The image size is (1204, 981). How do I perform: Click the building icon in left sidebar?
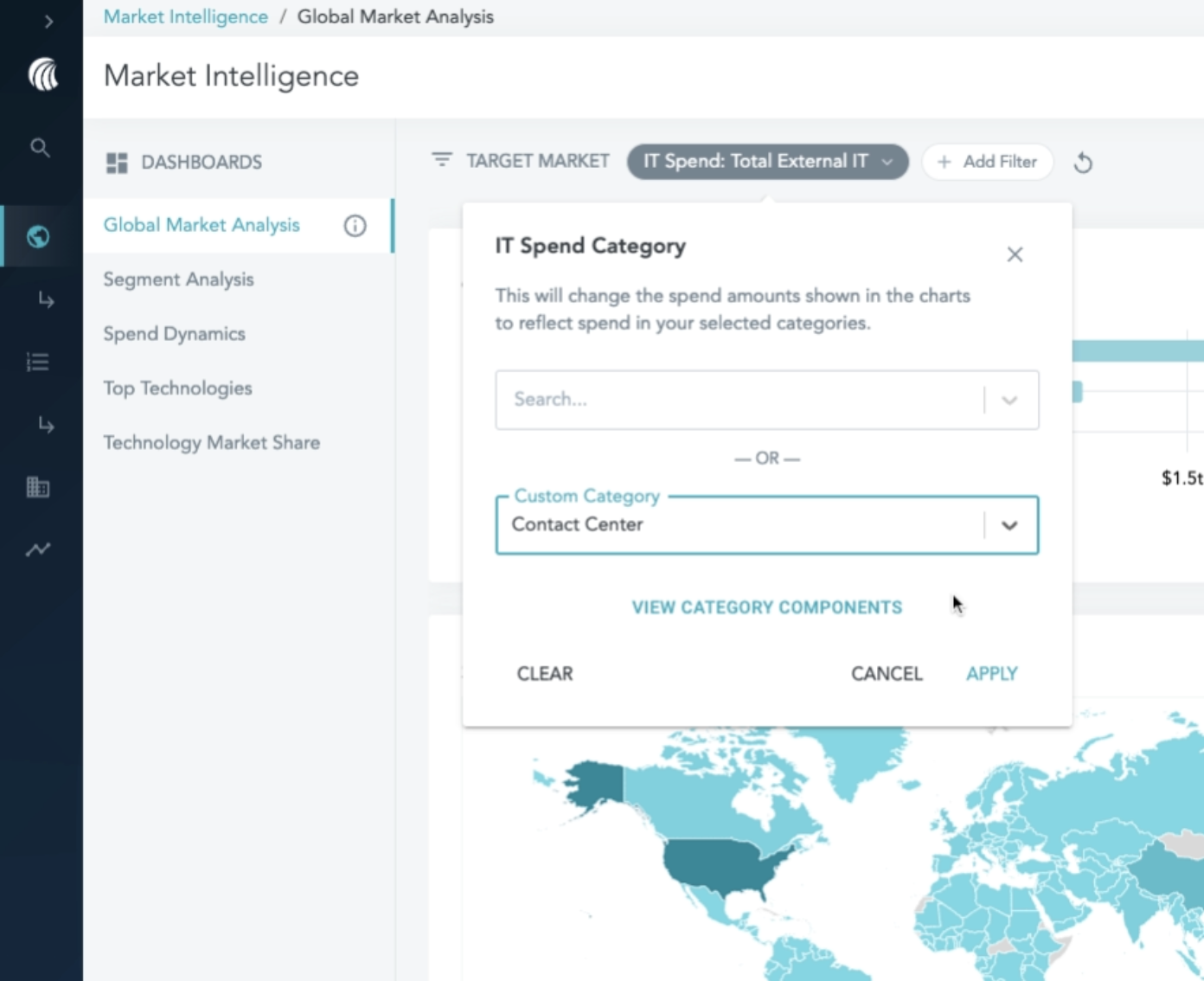tap(38, 487)
